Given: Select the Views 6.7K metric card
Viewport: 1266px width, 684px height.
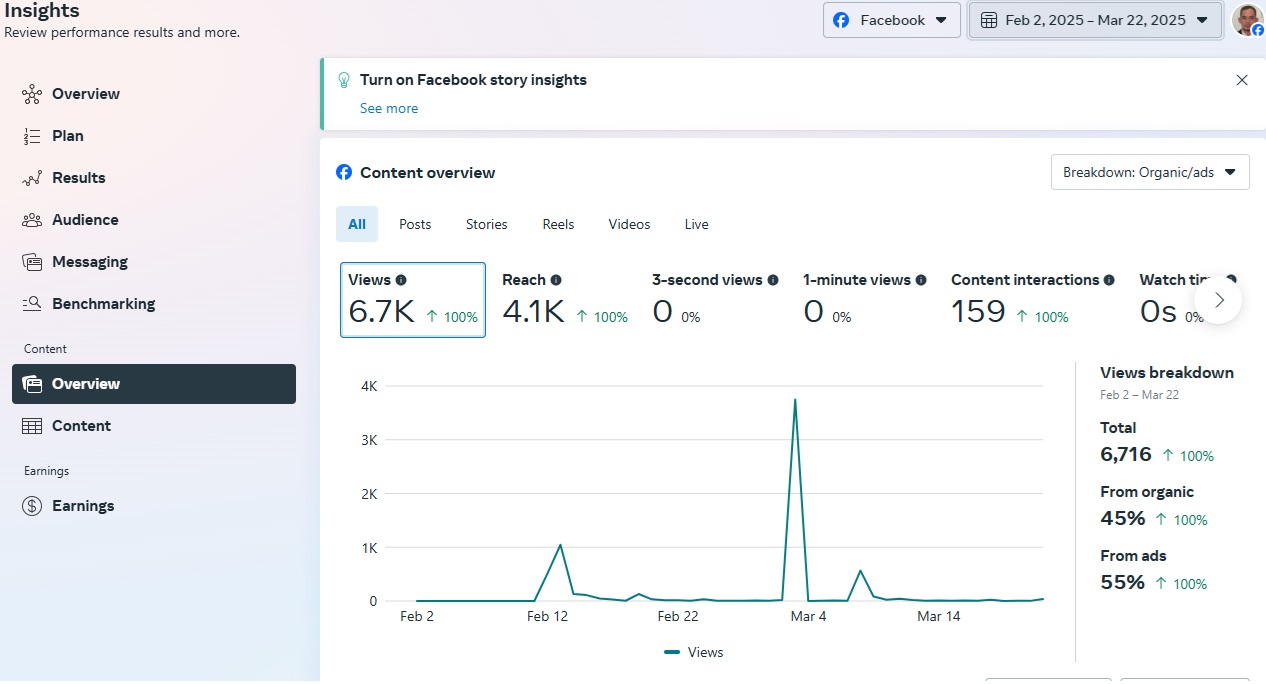Looking at the screenshot, I should [x=413, y=300].
